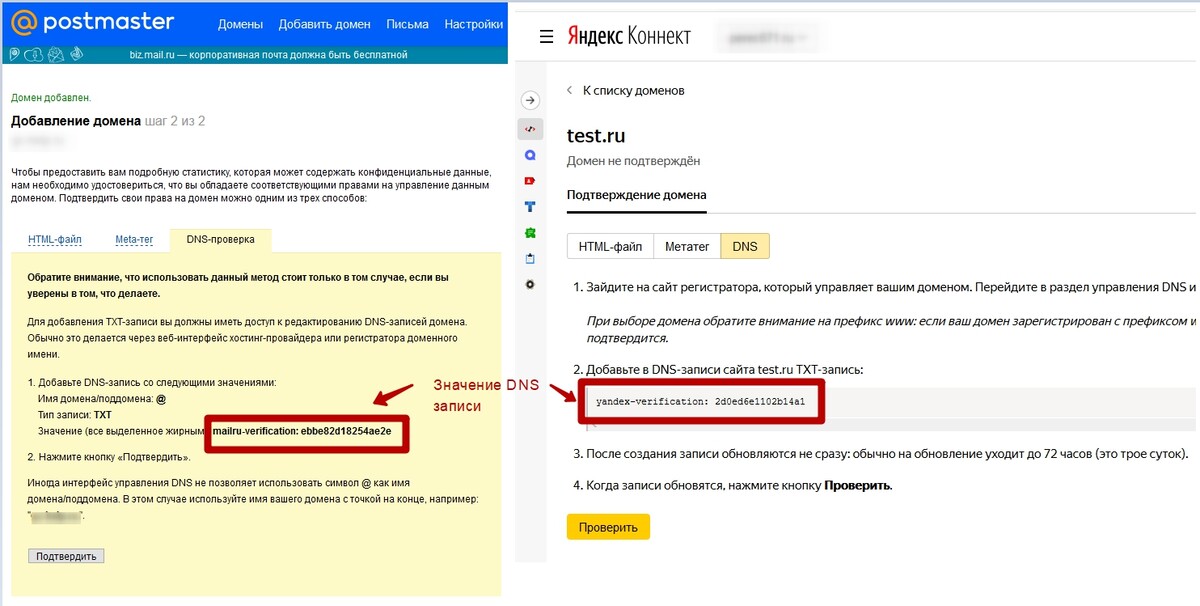Screen dimensions: 1200x606
Task: Switch to Meta-тег tab in postmaster
Action: coord(134,240)
